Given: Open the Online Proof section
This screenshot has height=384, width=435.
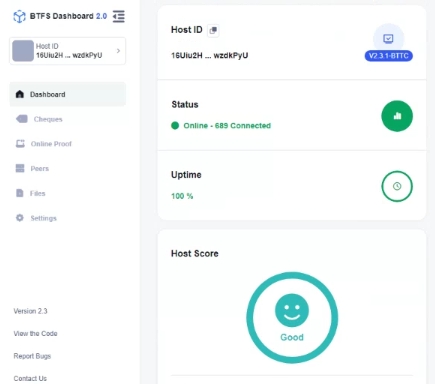Looking at the screenshot, I should 51,144.
